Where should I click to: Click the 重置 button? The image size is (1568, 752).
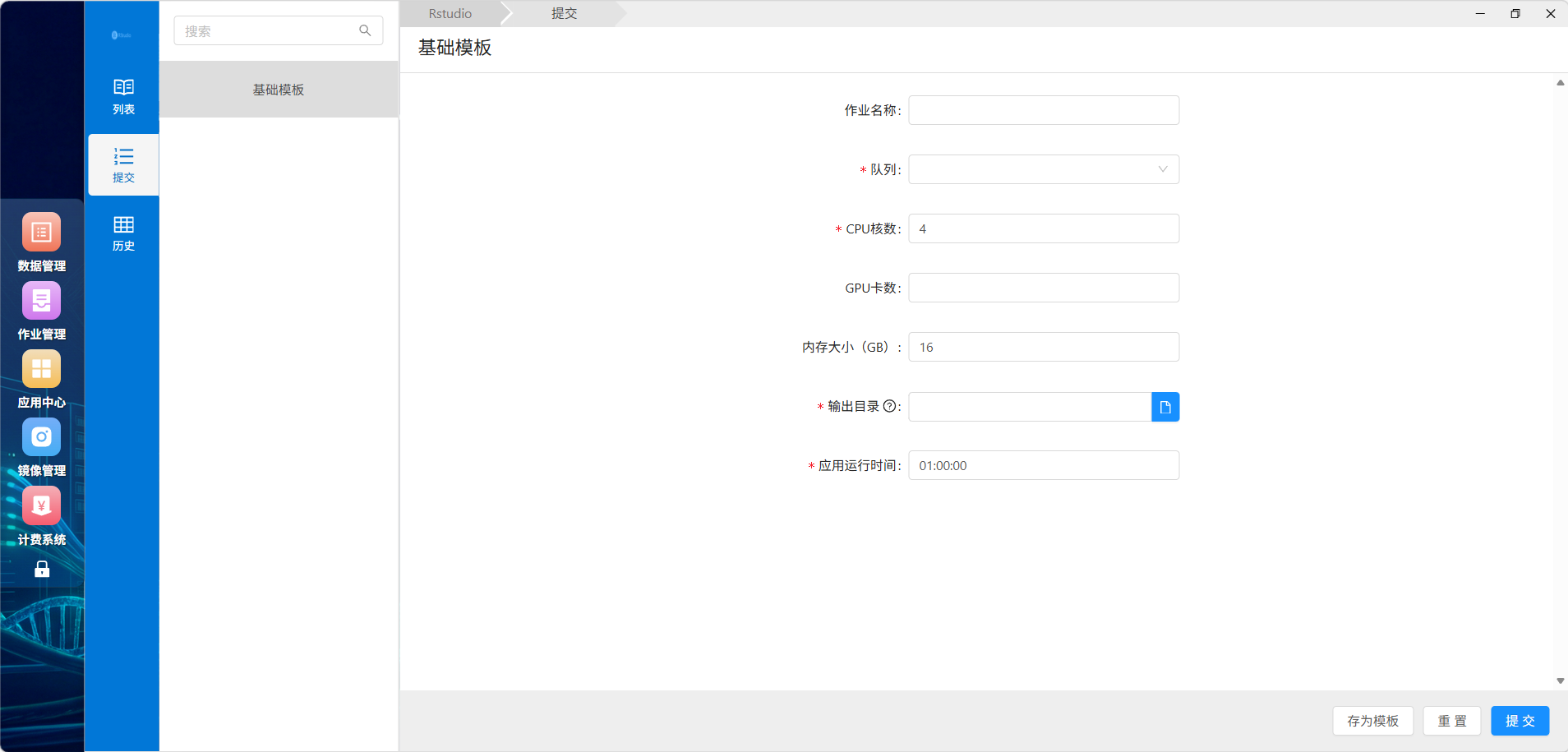1451,721
